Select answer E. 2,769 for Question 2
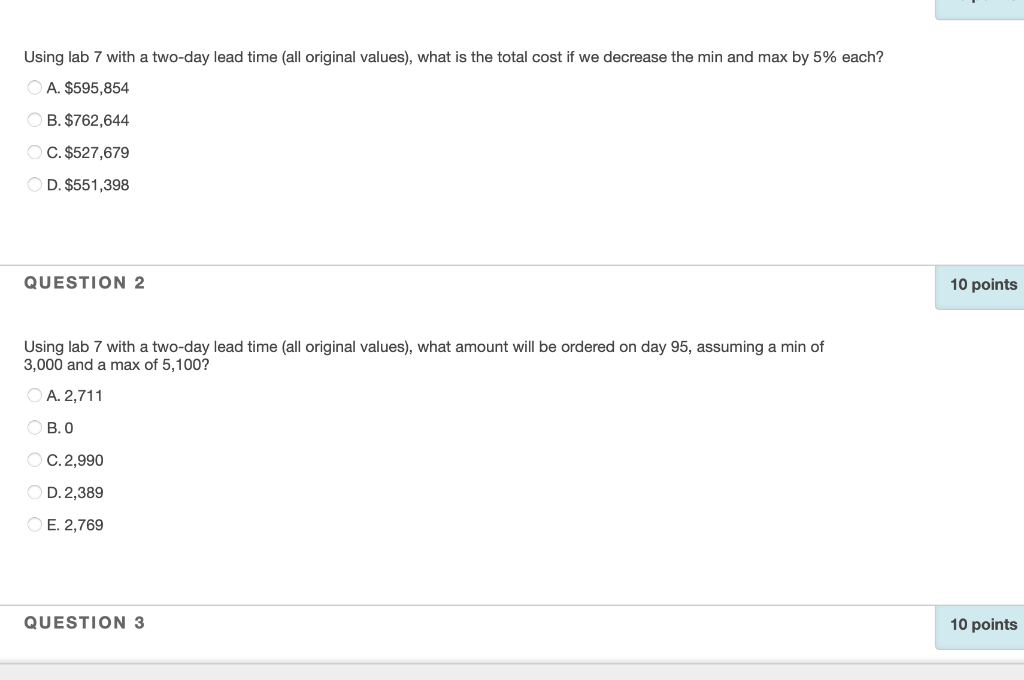 point(34,524)
